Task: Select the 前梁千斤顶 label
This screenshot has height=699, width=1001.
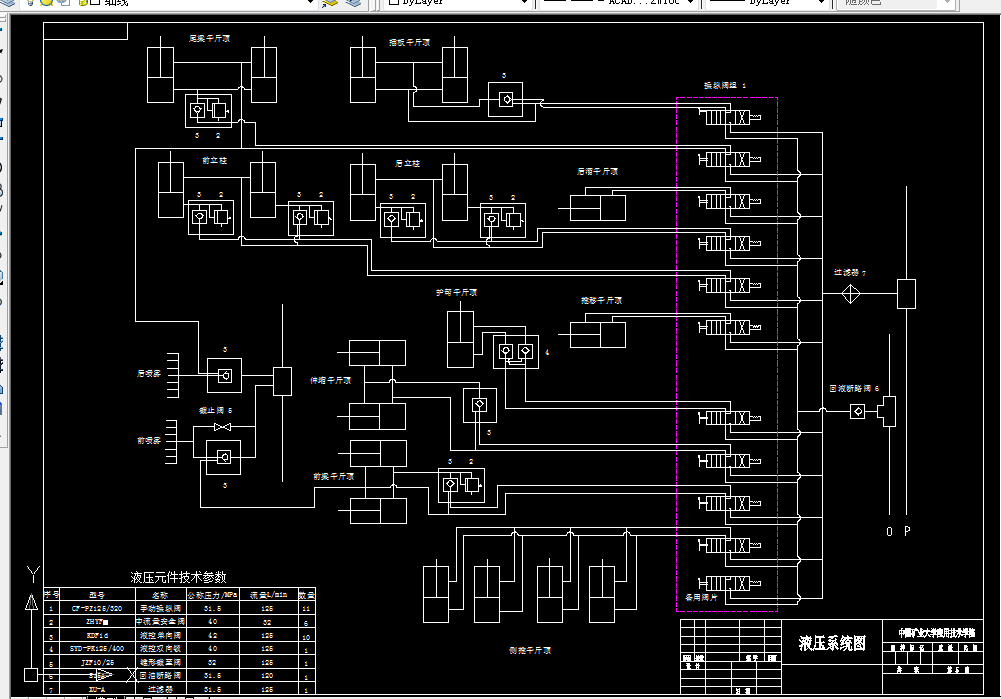Action: pyautogui.click(x=334, y=476)
